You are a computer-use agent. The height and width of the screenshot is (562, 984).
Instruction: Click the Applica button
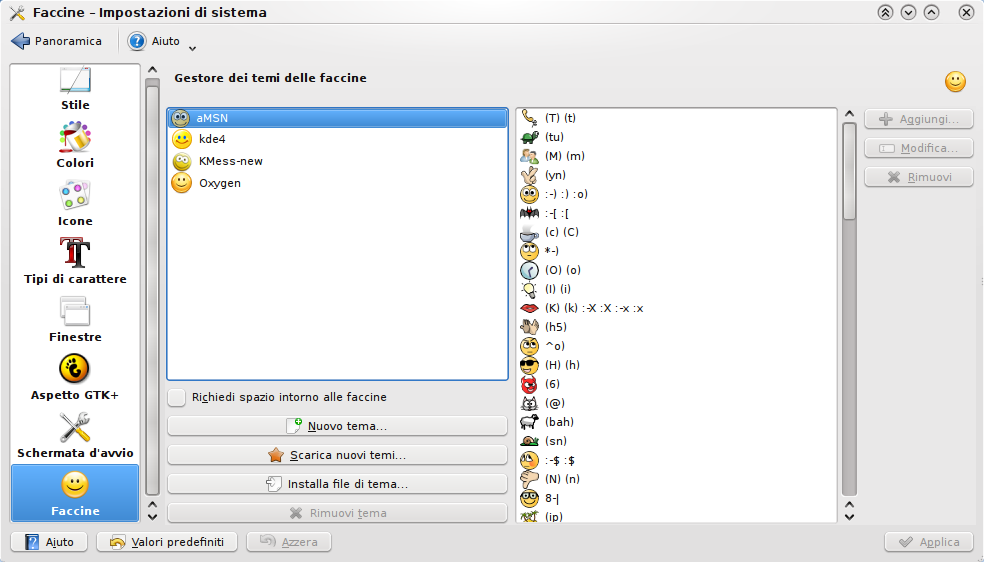(x=929, y=542)
